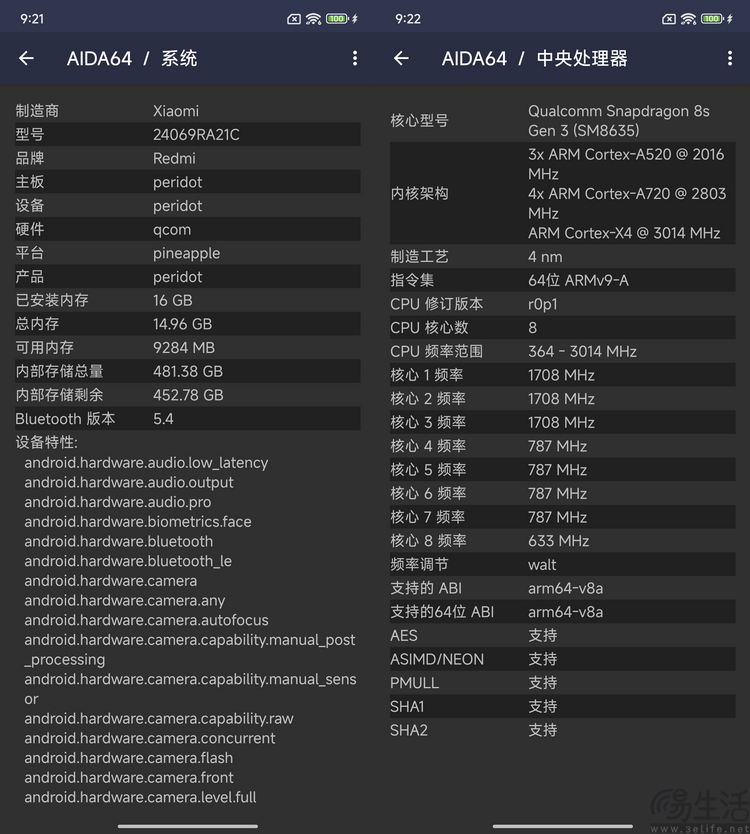
Task: Select 频率调节 walt value
Action: [542, 564]
